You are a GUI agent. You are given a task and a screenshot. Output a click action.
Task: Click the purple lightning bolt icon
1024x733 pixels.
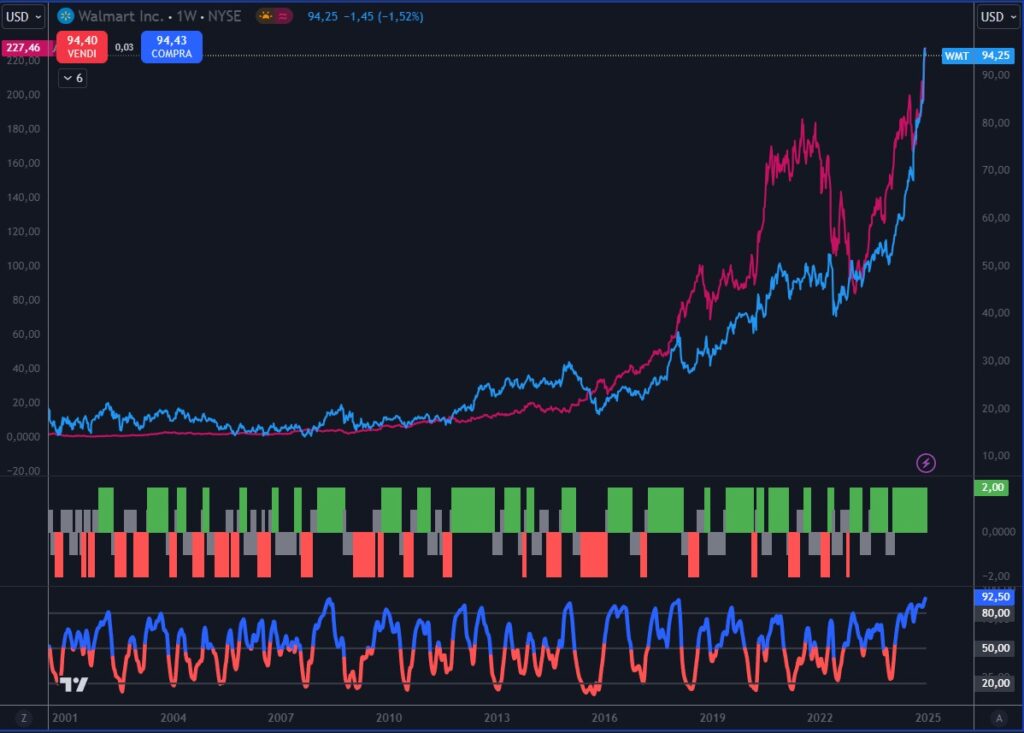pos(927,462)
